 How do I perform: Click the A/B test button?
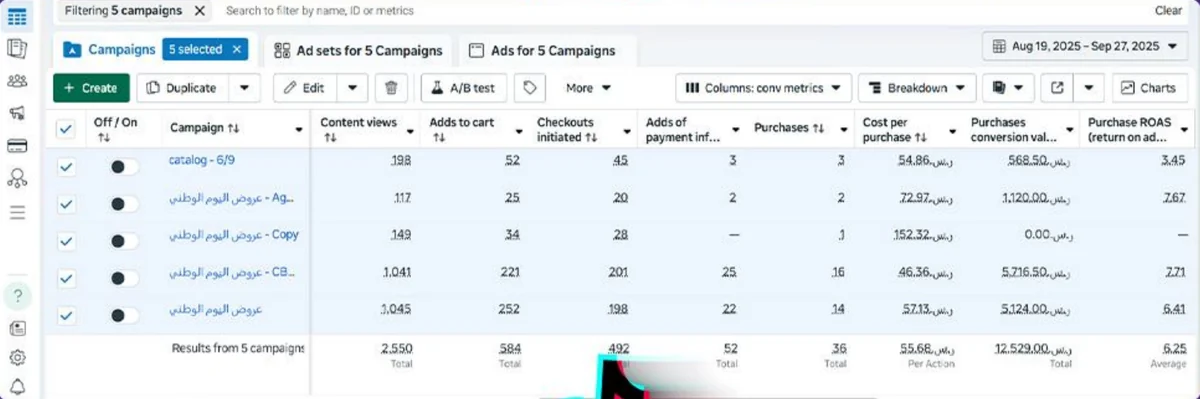coord(464,88)
